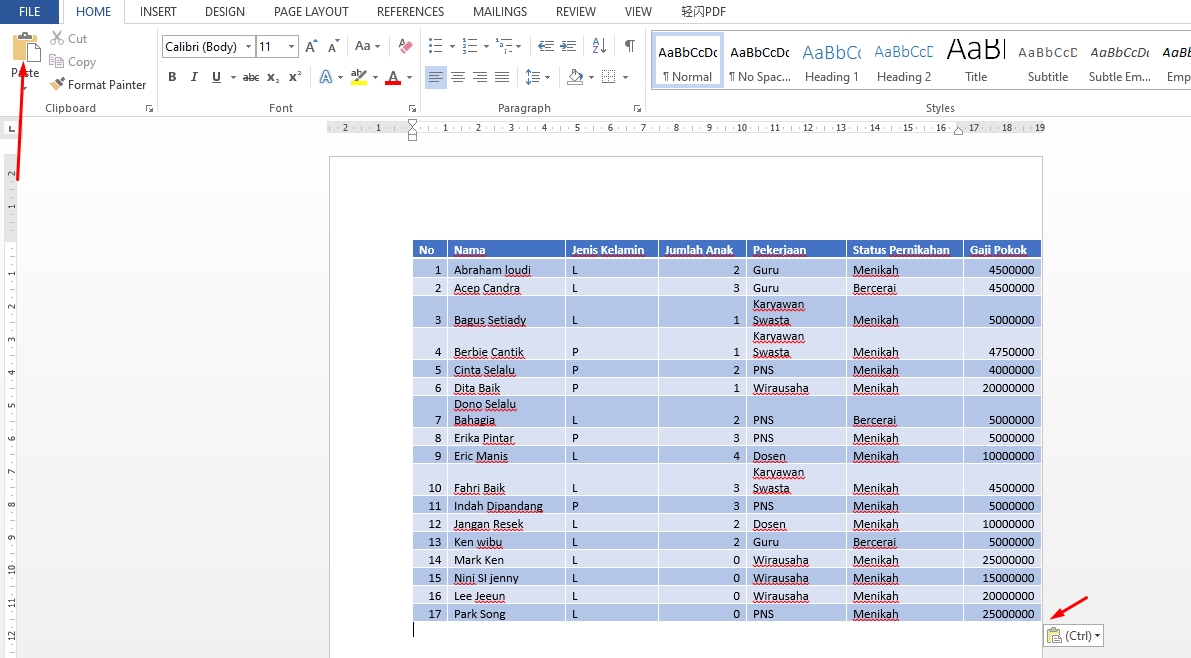Click the 'Gaji Pokok' header cell
Image resolution: width=1191 pixels, height=658 pixels.
1002,249
